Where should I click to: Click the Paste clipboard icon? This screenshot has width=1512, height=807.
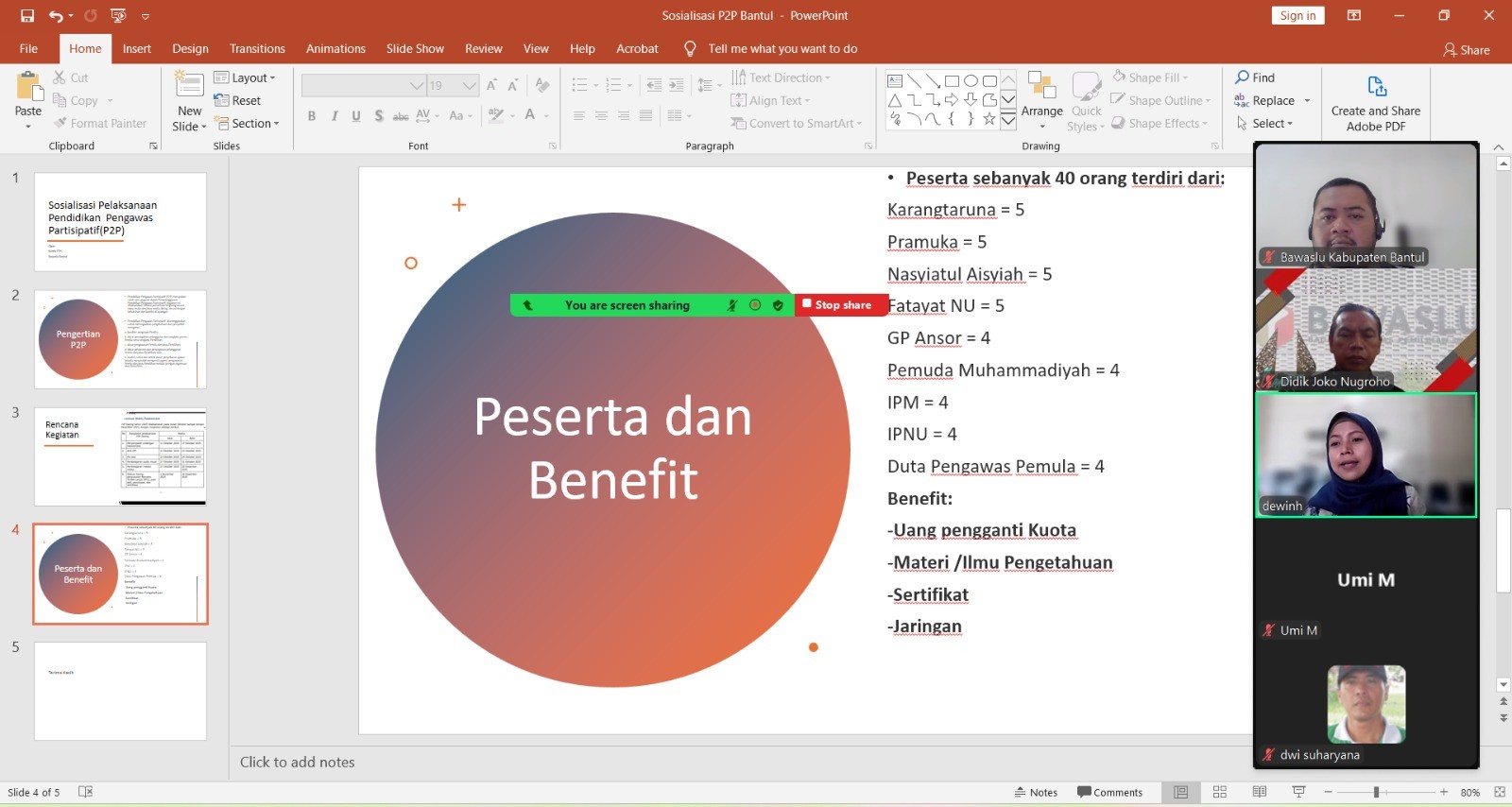pyautogui.click(x=28, y=88)
